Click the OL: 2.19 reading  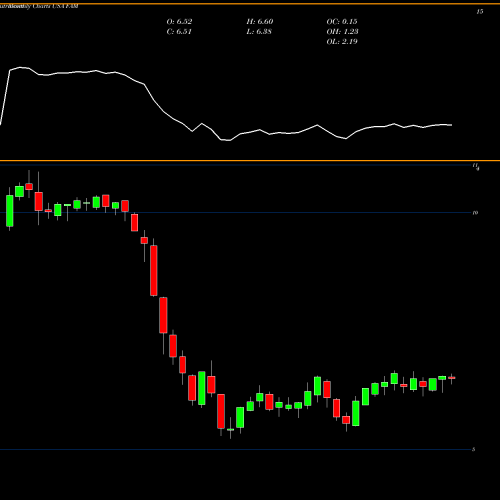coord(342,42)
